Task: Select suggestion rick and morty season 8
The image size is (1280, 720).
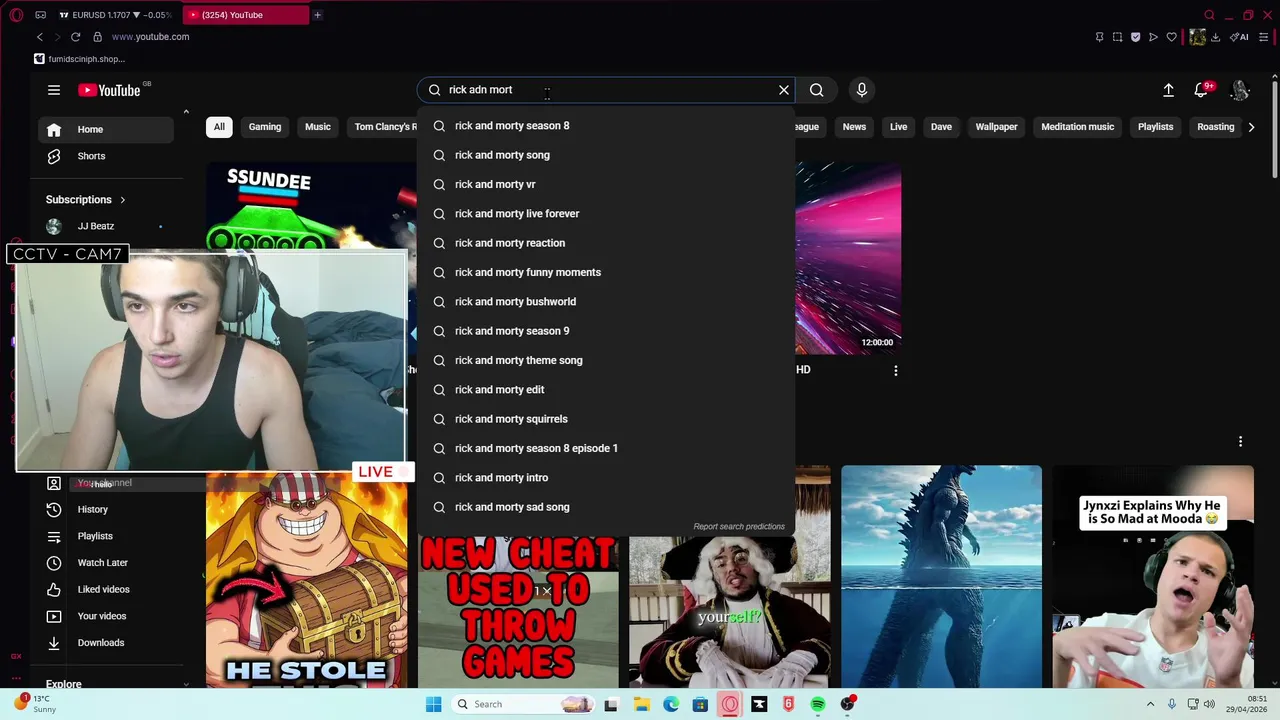Action: (606, 126)
